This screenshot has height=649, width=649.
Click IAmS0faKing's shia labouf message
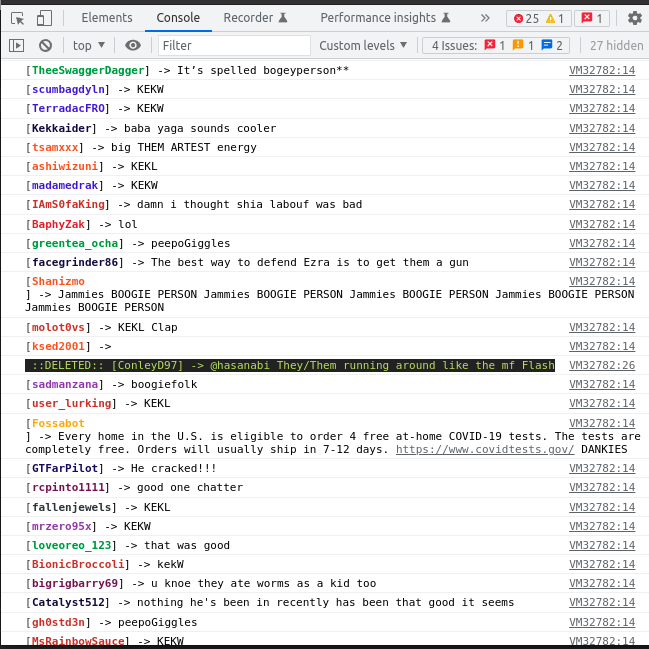coord(250,204)
